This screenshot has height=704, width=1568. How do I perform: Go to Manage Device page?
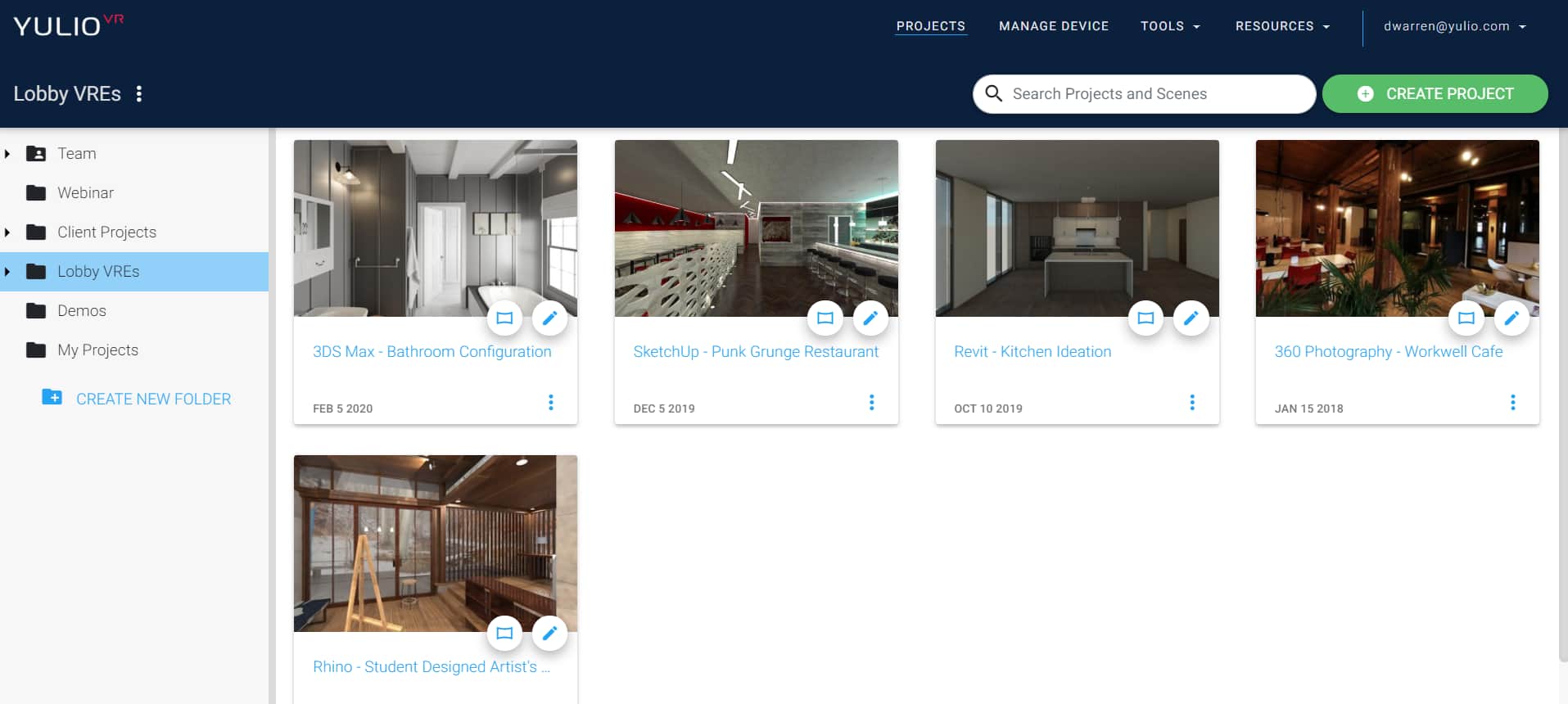[1054, 26]
